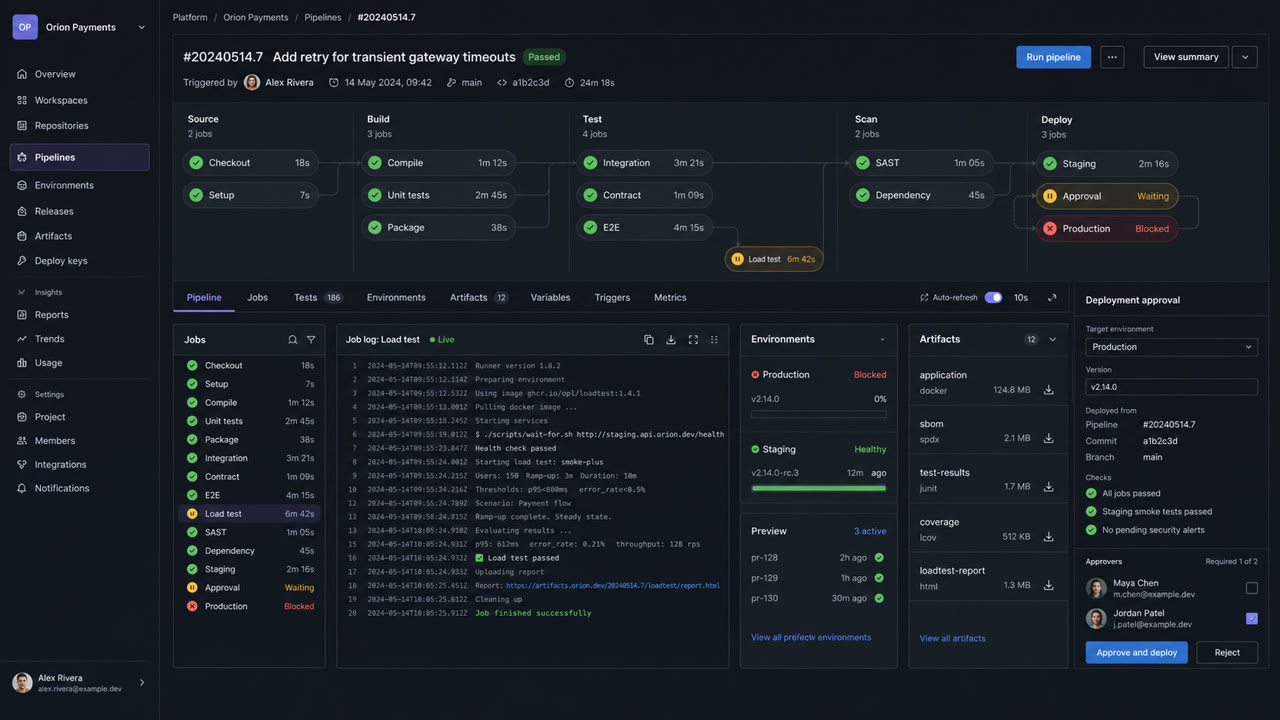Uncheck the Jordan Patel approver checkbox
The height and width of the screenshot is (720, 1280).
[x=1252, y=619]
